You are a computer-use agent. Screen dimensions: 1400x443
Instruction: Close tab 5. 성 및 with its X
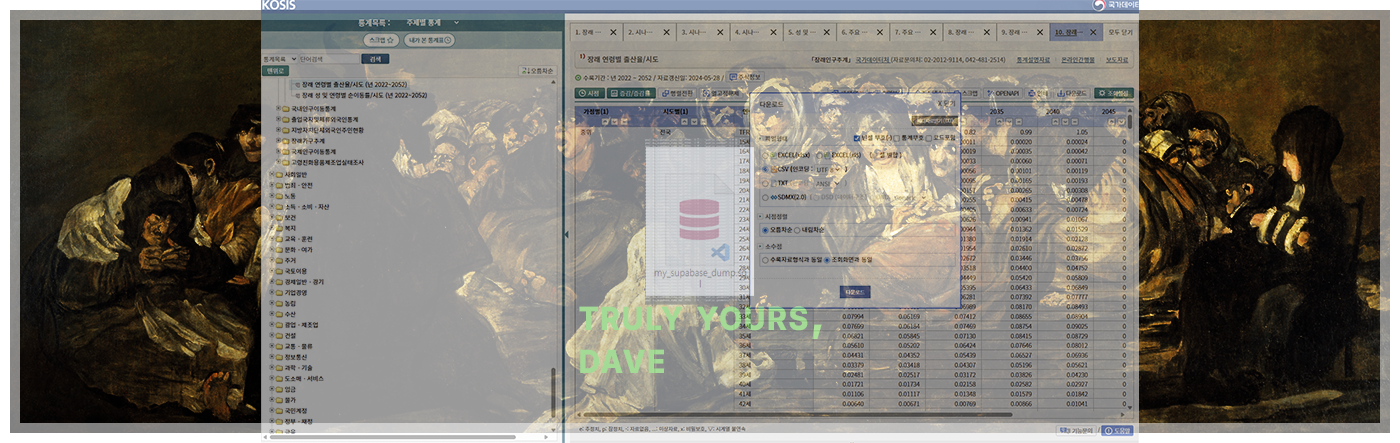(828, 32)
